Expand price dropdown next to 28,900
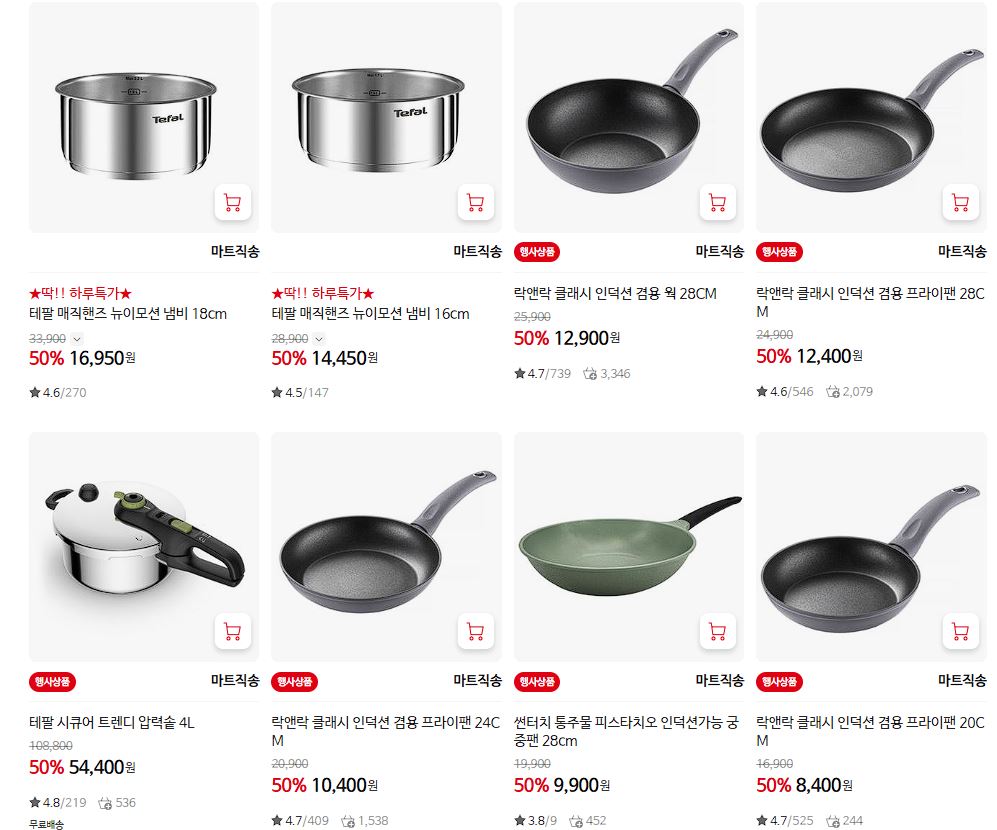 [x=319, y=339]
